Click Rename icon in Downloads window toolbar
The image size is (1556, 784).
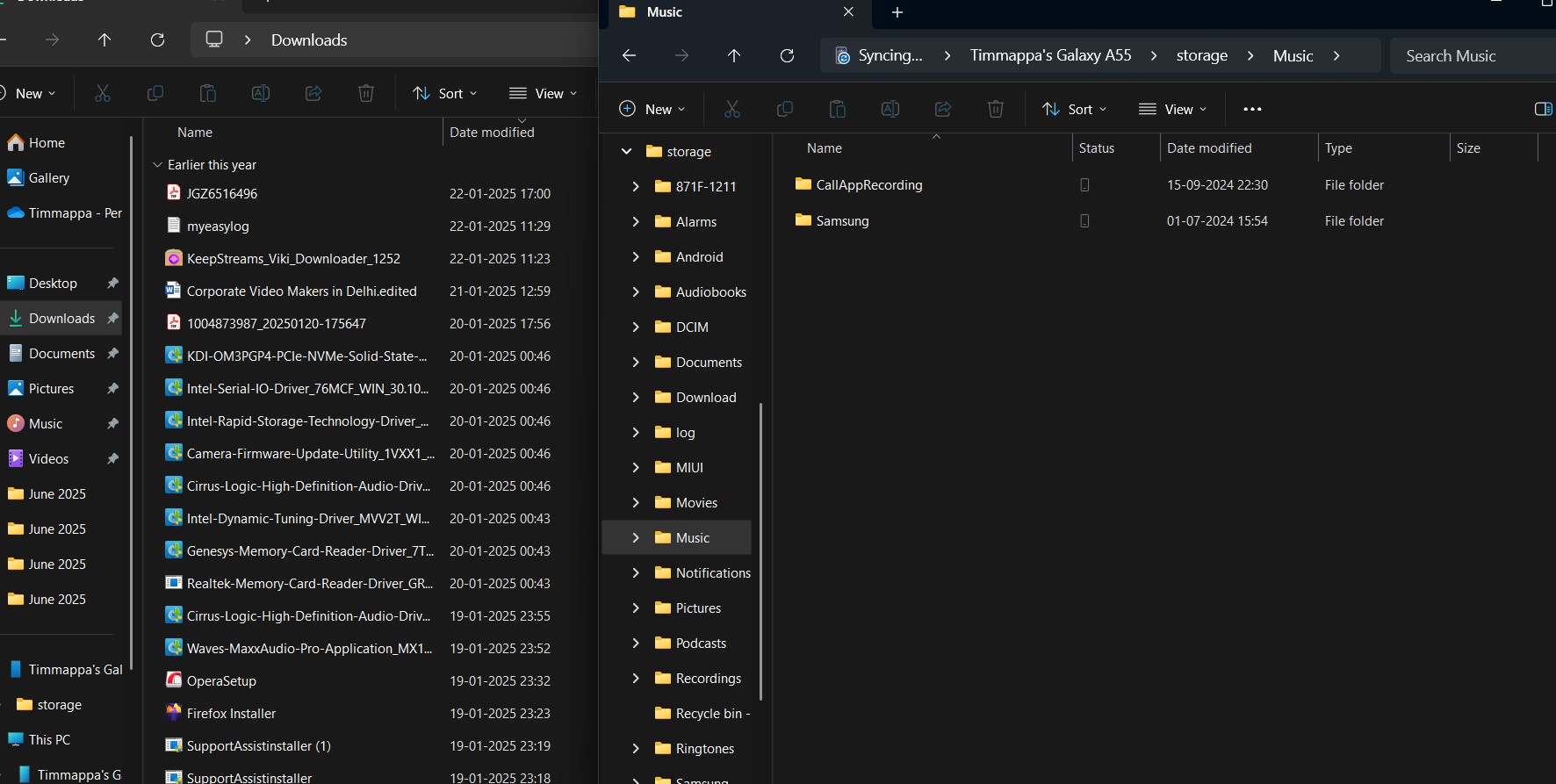click(261, 93)
